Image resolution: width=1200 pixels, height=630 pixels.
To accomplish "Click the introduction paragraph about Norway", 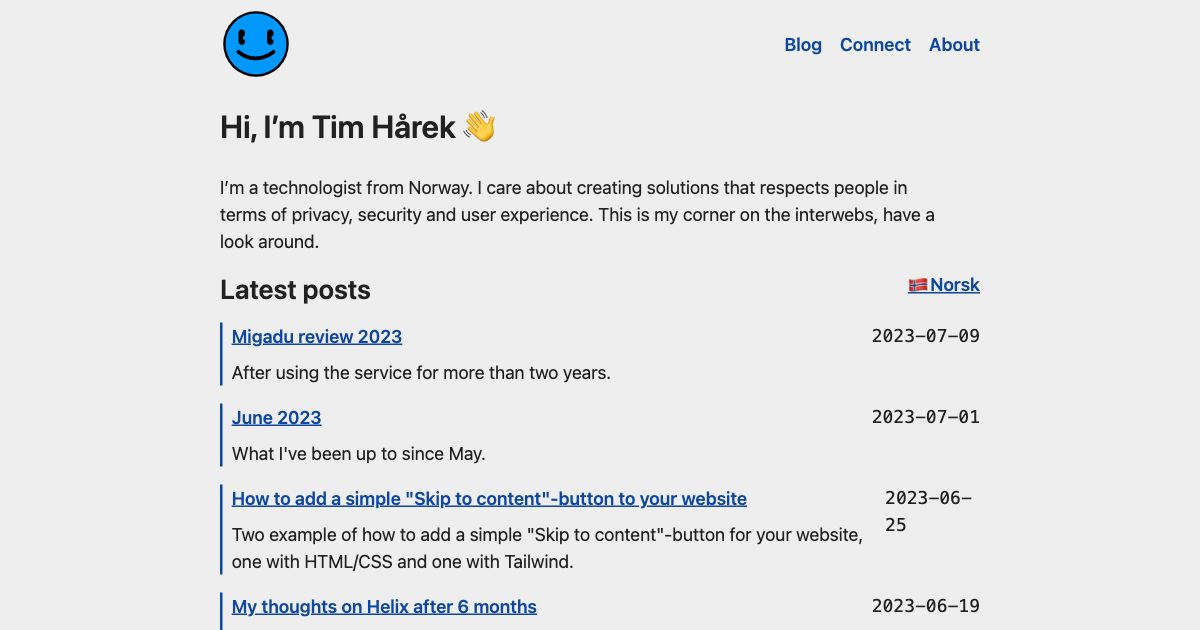I will point(577,214).
